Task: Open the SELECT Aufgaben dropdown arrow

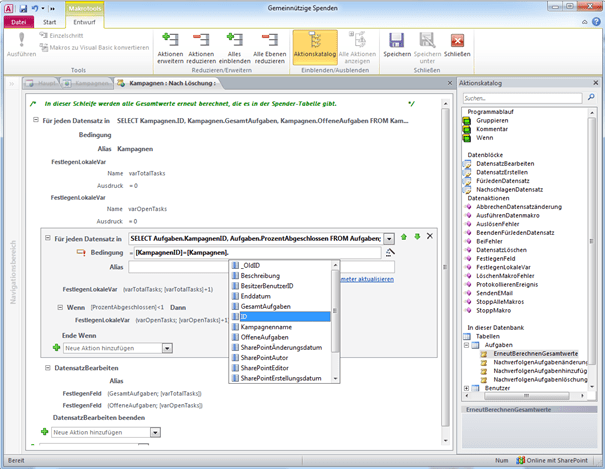Action: click(x=389, y=239)
